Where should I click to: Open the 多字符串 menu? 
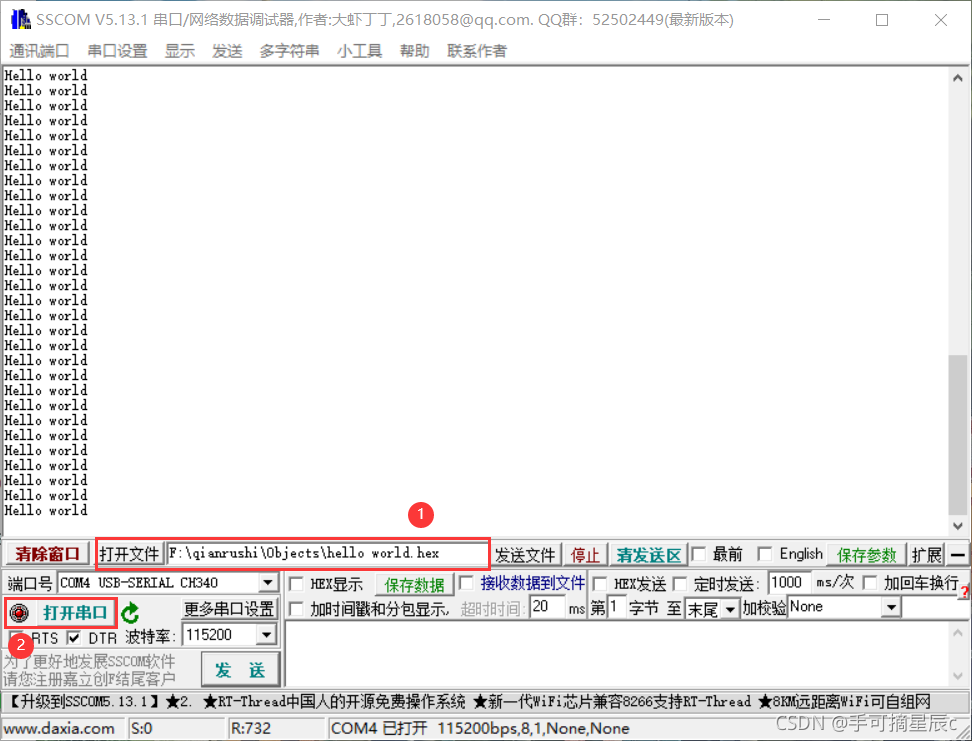point(289,51)
